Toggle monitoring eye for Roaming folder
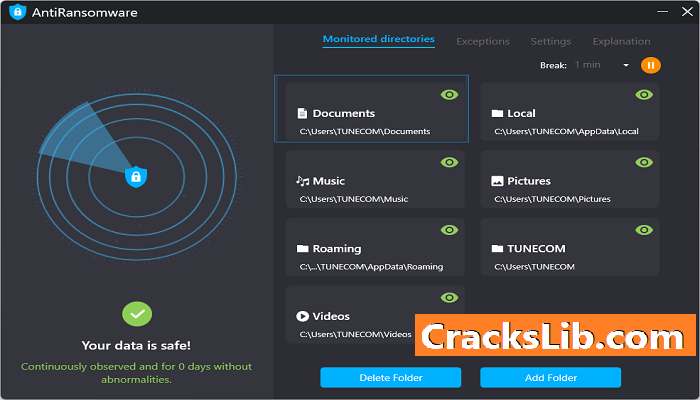700x400 pixels. point(449,230)
